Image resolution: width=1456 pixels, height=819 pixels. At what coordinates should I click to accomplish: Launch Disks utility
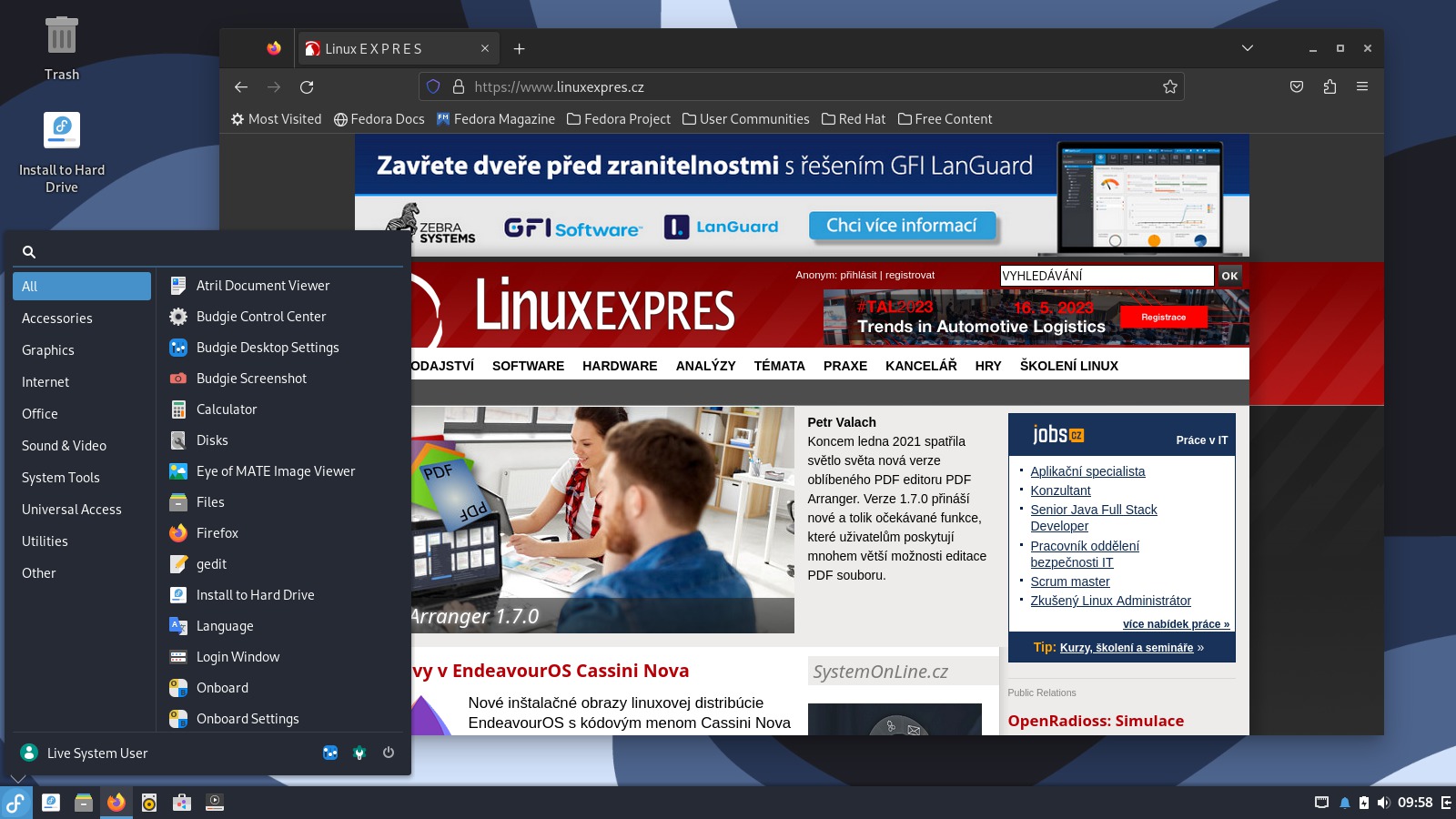point(280,440)
